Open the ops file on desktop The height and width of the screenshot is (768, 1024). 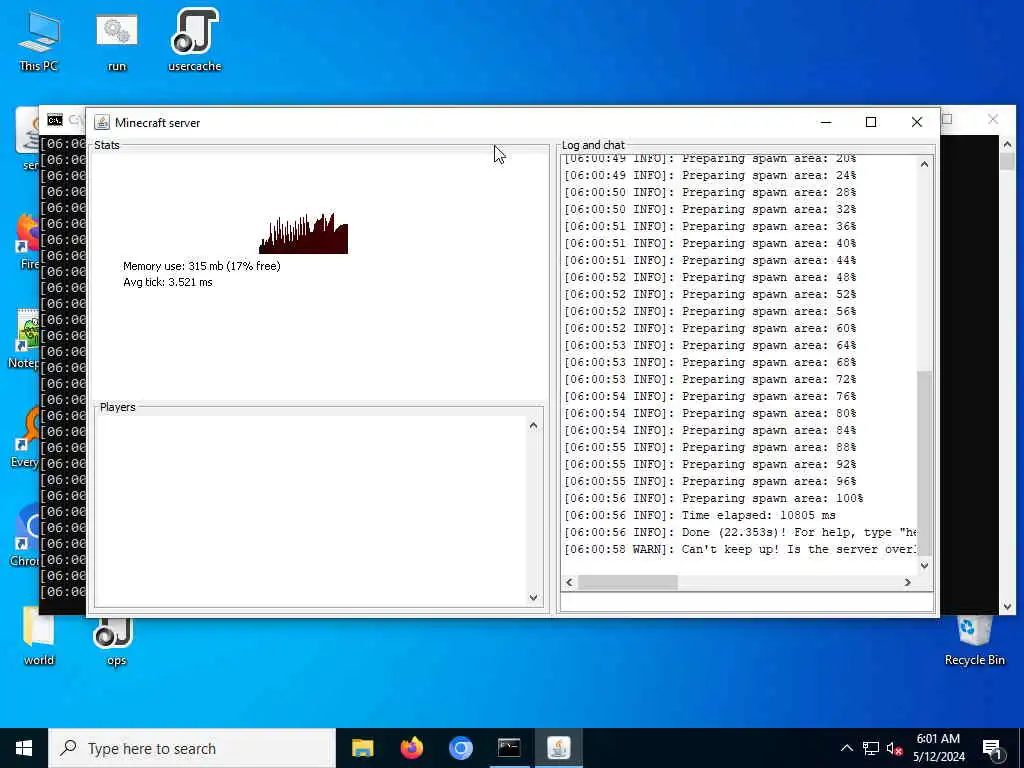pyautogui.click(x=116, y=641)
